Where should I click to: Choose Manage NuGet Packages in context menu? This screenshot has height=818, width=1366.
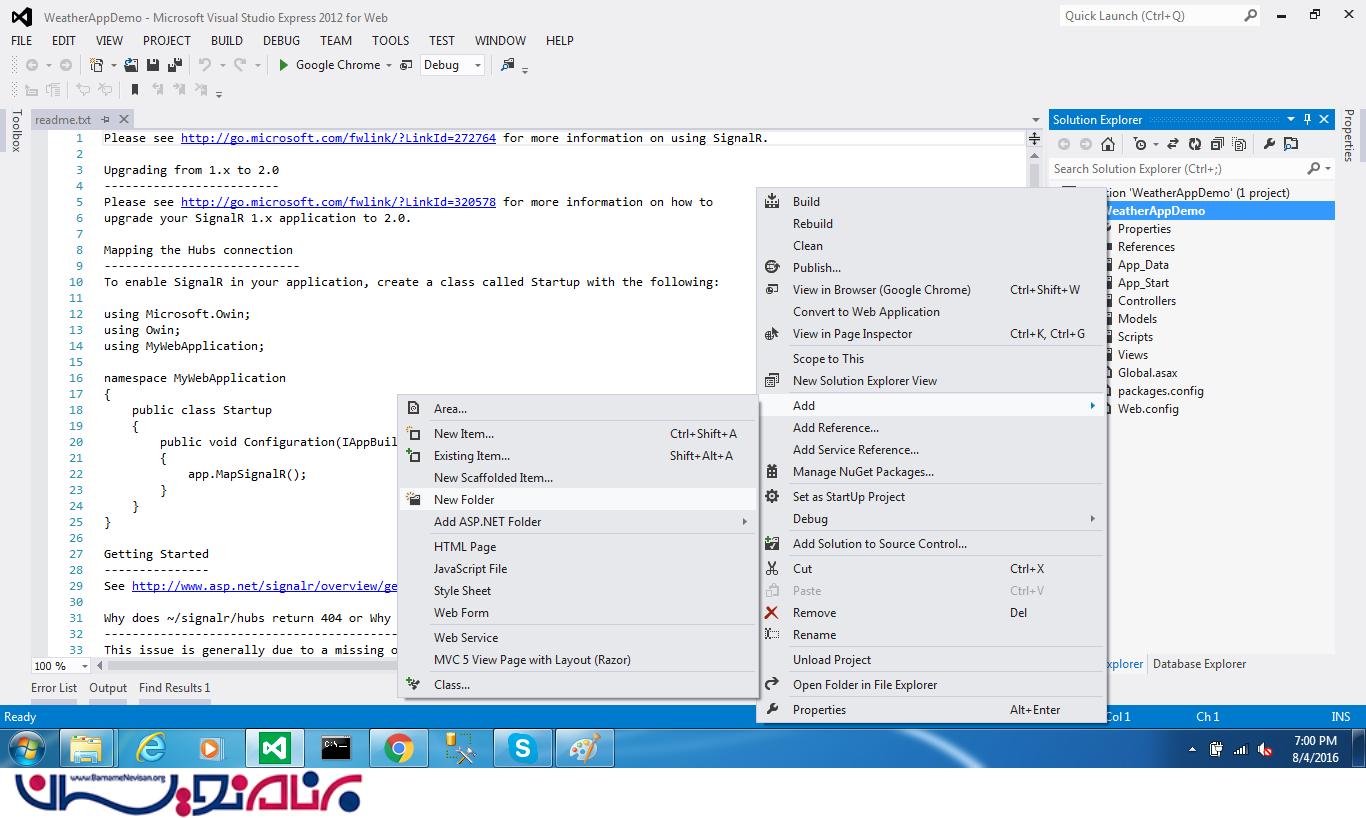point(863,472)
